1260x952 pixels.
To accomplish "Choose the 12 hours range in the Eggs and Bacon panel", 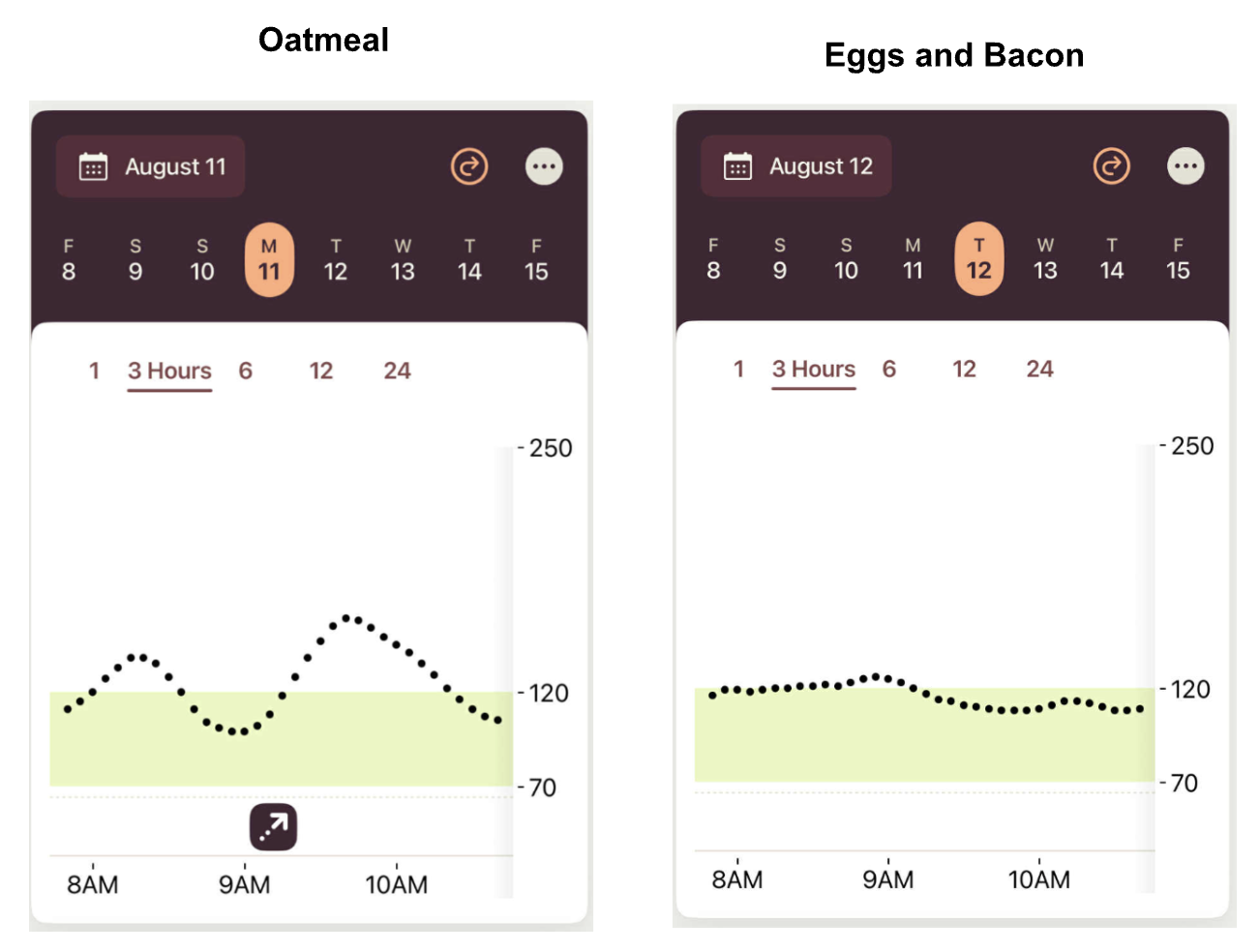I will tap(964, 369).
